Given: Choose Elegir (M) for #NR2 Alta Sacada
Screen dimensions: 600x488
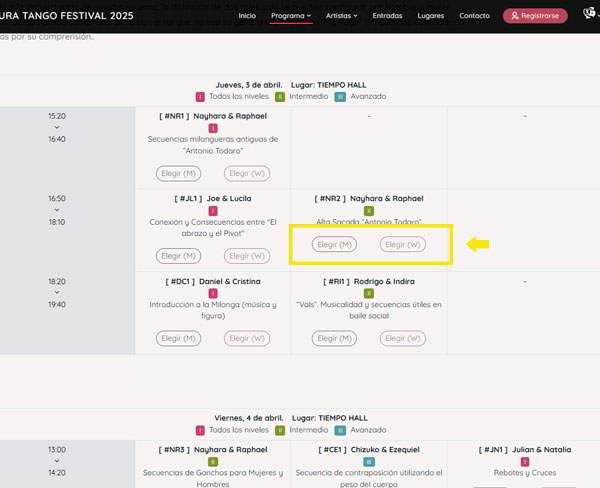Looking at the screenshot, I should point(334,244).
